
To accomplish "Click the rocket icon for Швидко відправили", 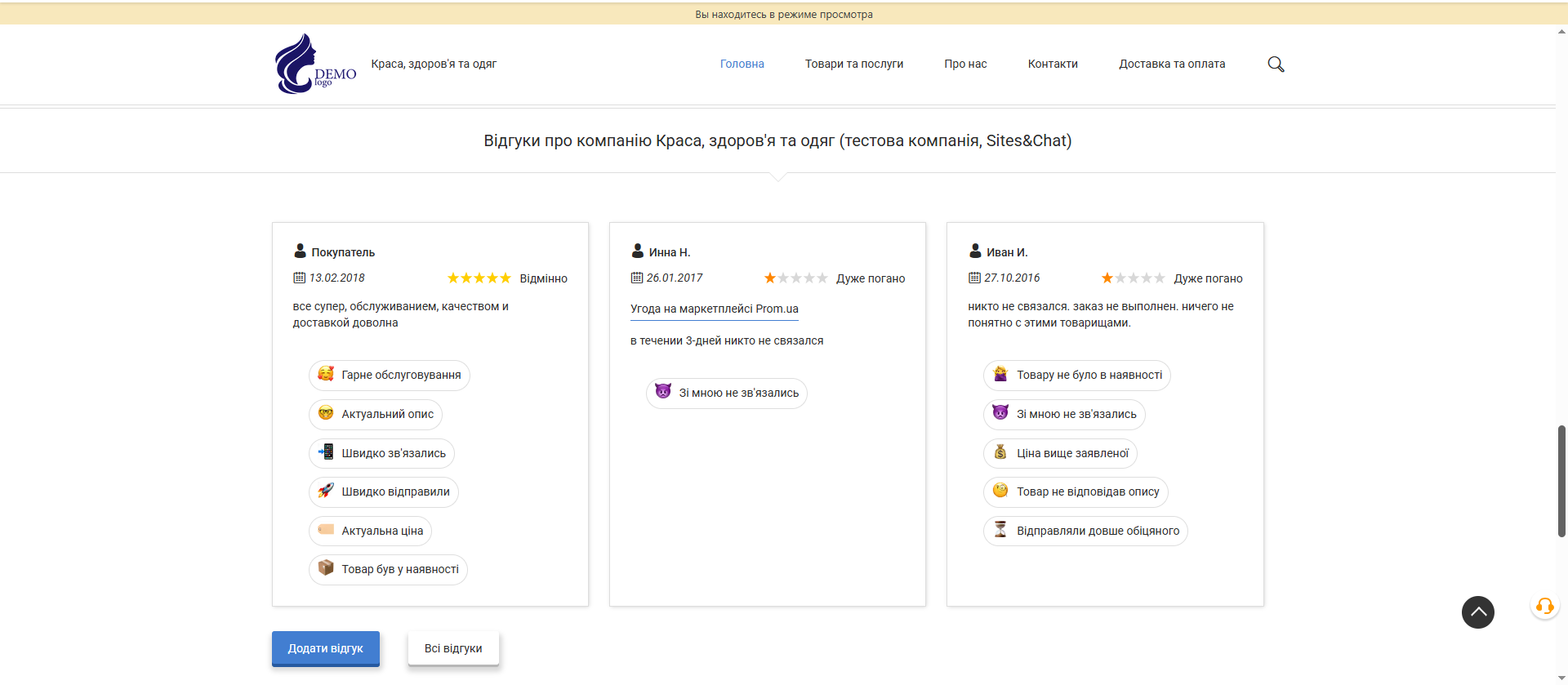I will (326, 491).
